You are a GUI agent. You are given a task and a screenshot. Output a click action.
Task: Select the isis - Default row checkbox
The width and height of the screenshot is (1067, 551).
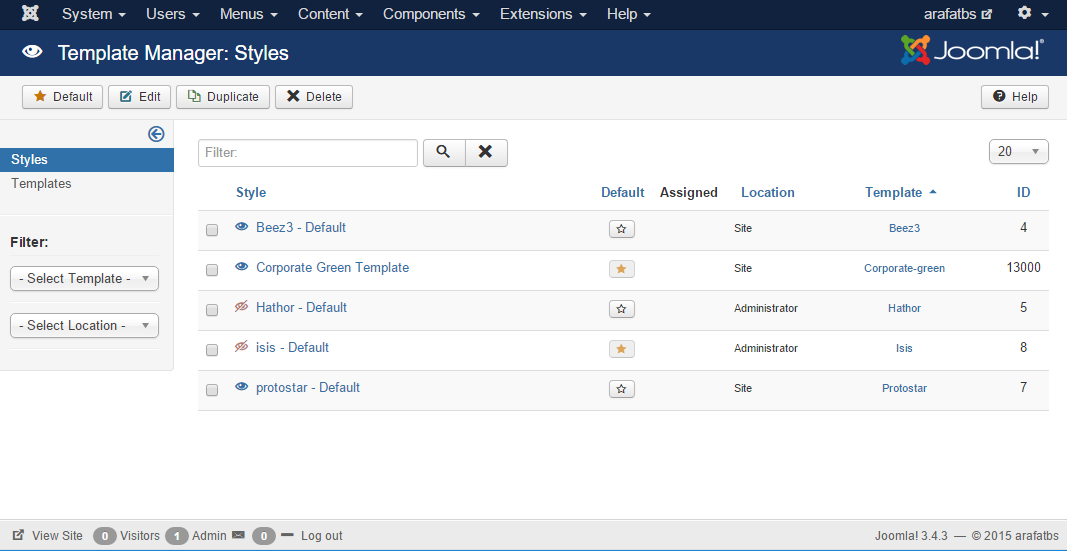click(212, 350)
